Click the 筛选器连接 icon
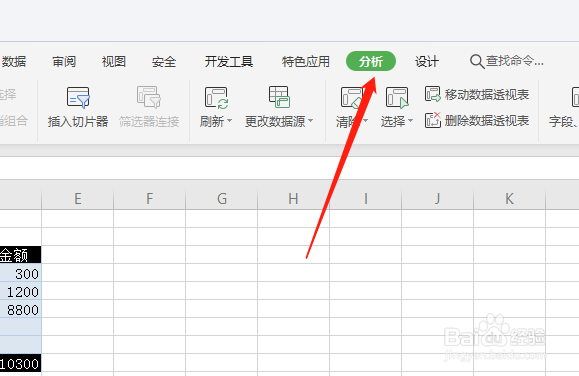 149,97
